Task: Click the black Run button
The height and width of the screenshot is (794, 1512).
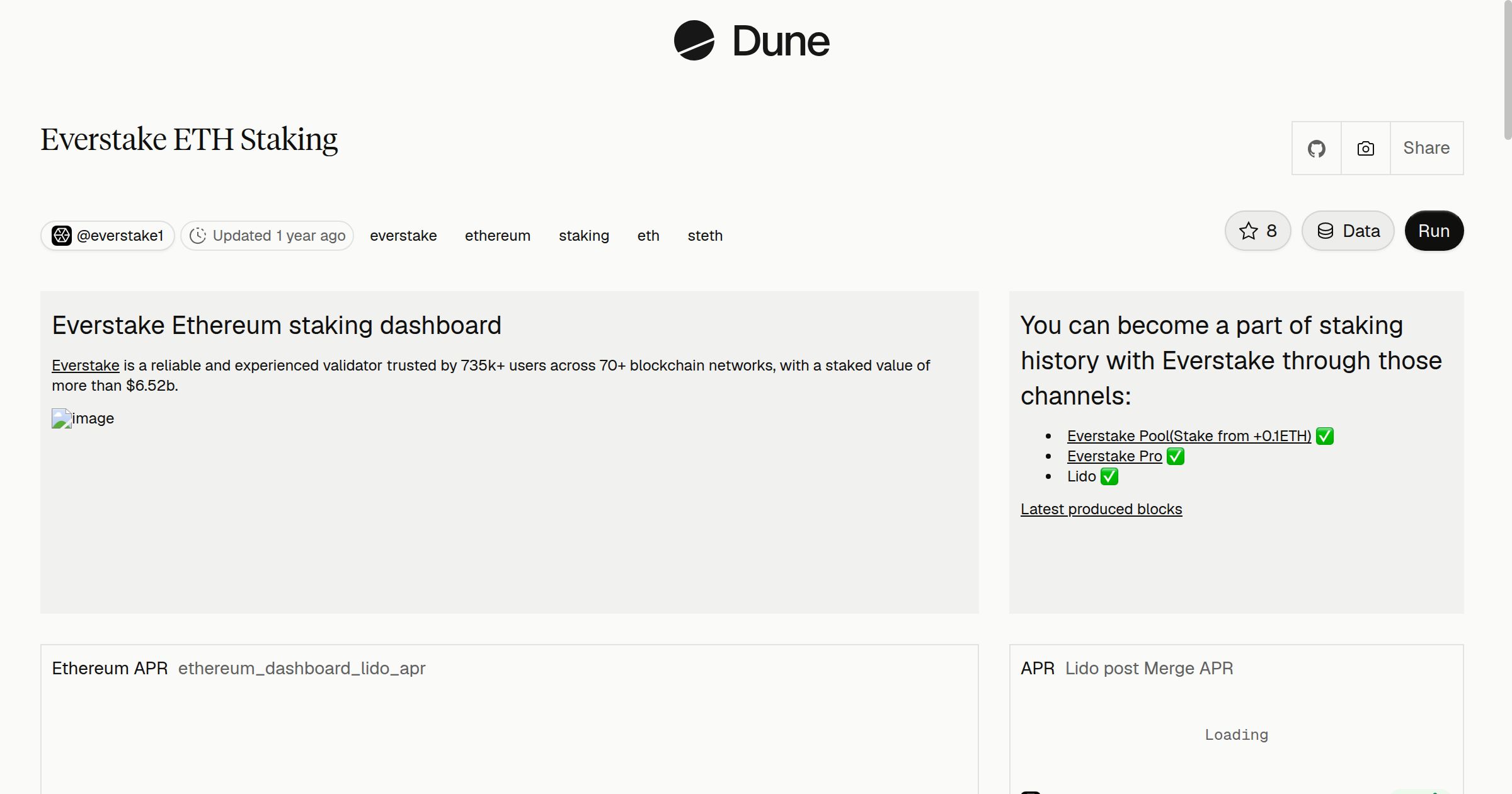Action: [x=1434, y=231]
